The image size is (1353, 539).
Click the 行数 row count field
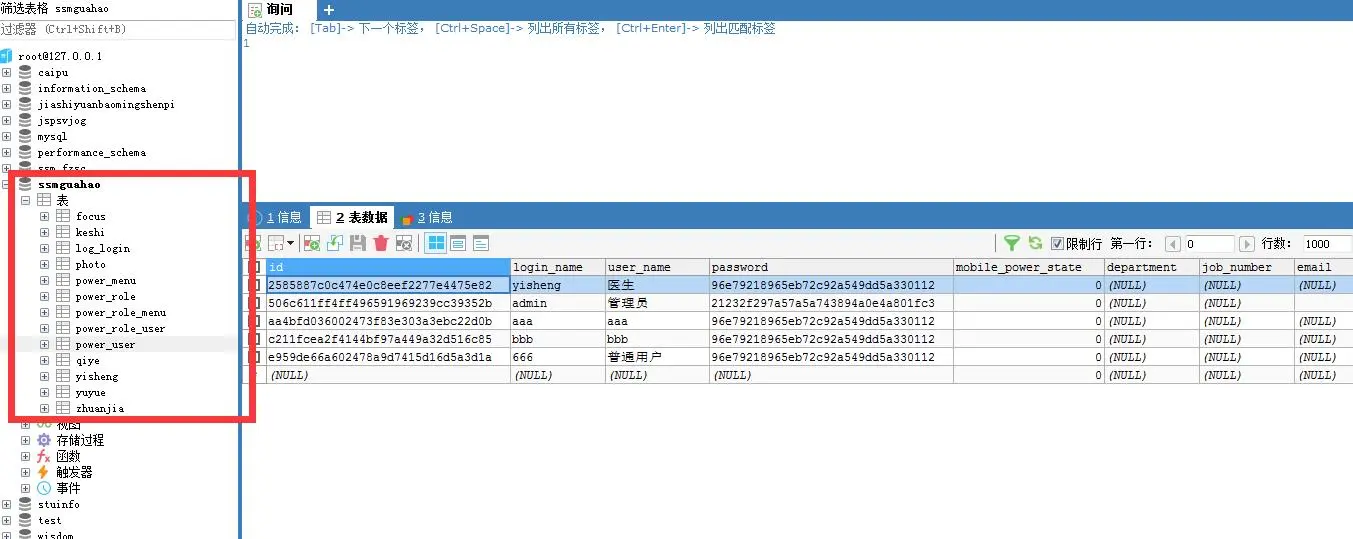click(1328, 244)
